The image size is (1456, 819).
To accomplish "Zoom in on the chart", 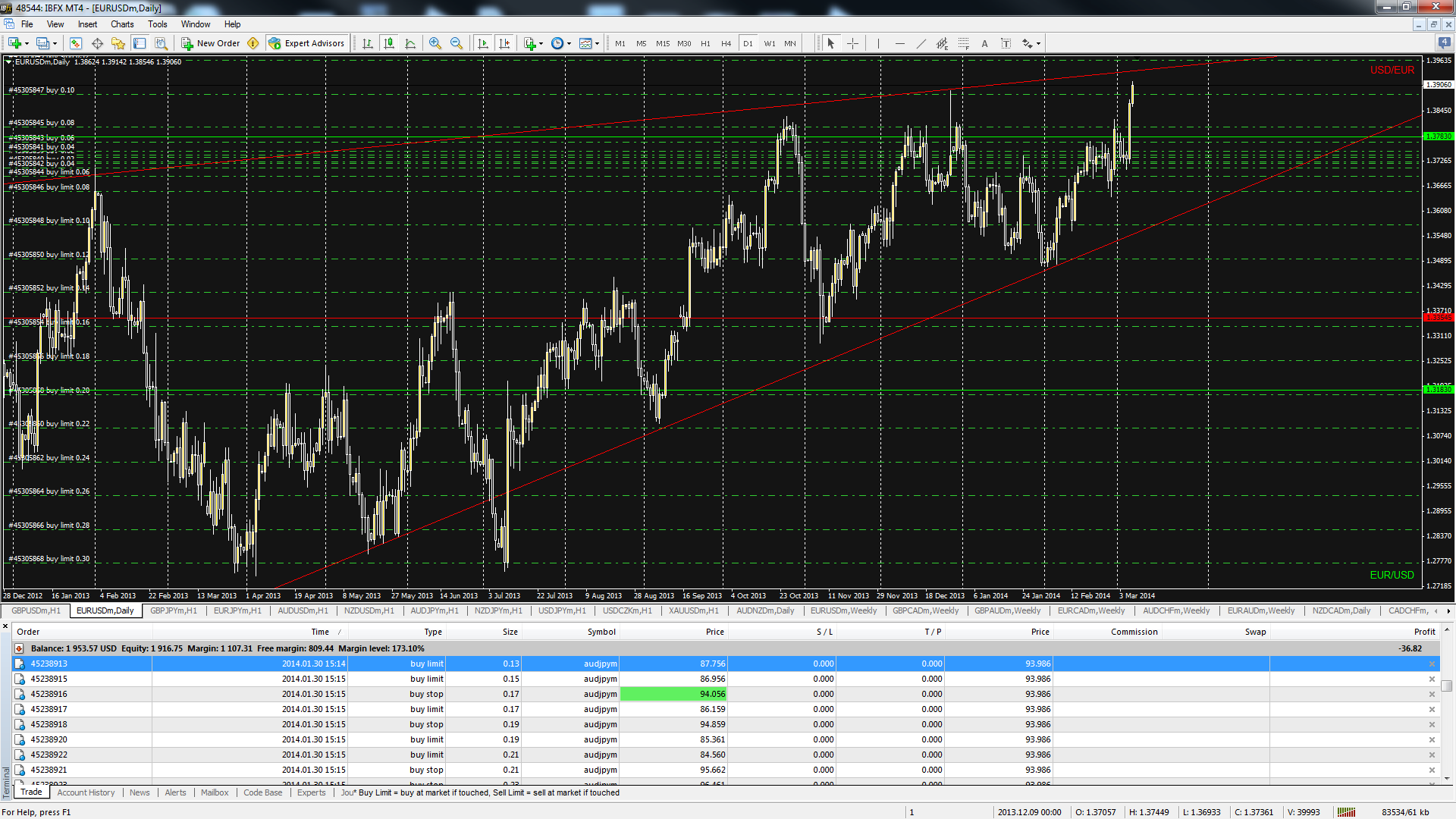I will pyautogui.click(x=435, y=43).
